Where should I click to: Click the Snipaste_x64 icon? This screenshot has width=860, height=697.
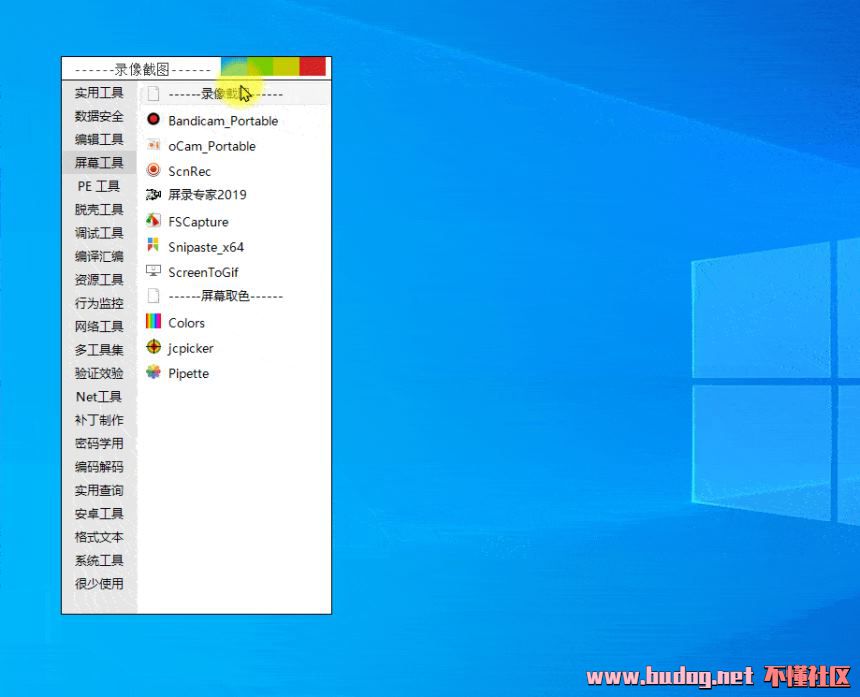coord(153,246)
